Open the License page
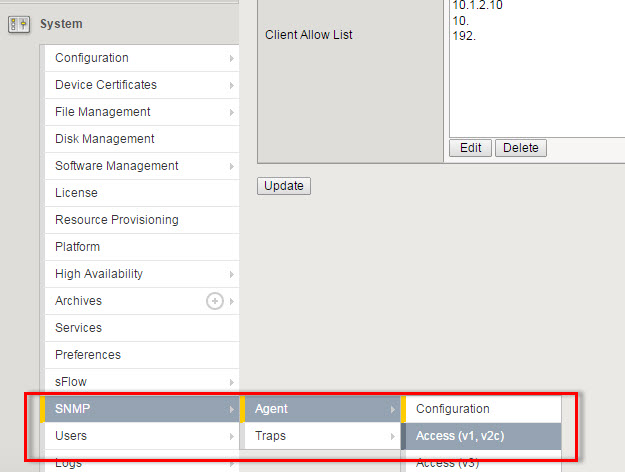This screenshot has width=625, height=472. (x=76, y=193)
